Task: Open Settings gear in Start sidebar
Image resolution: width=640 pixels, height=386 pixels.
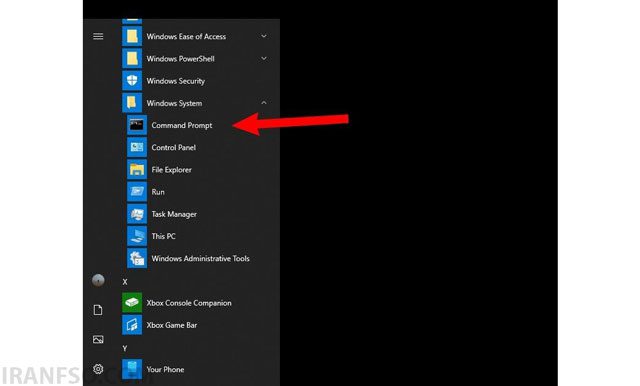Action: pos(98,369)
